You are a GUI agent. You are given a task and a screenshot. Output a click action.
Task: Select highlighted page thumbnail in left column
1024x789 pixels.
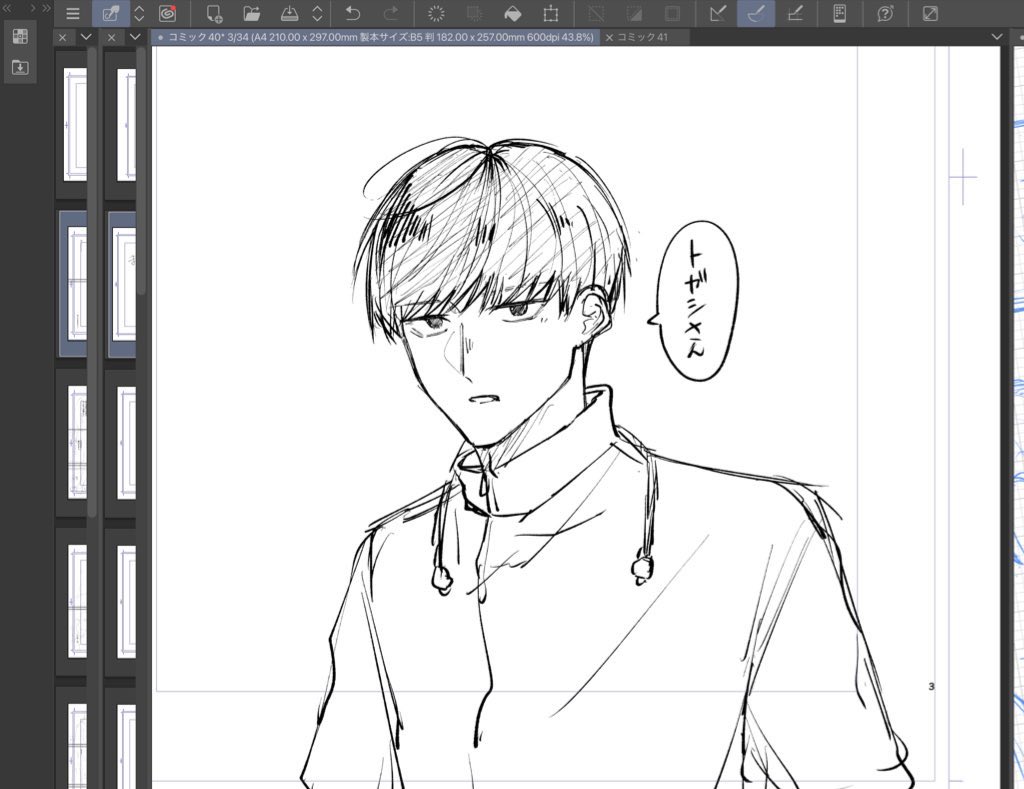click(x=77, y=283)
